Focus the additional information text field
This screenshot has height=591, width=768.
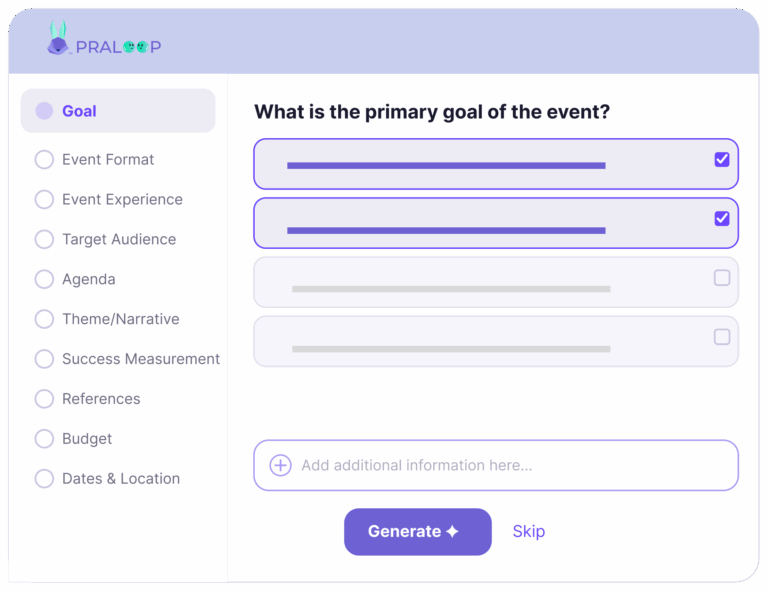tap(500, 465)
